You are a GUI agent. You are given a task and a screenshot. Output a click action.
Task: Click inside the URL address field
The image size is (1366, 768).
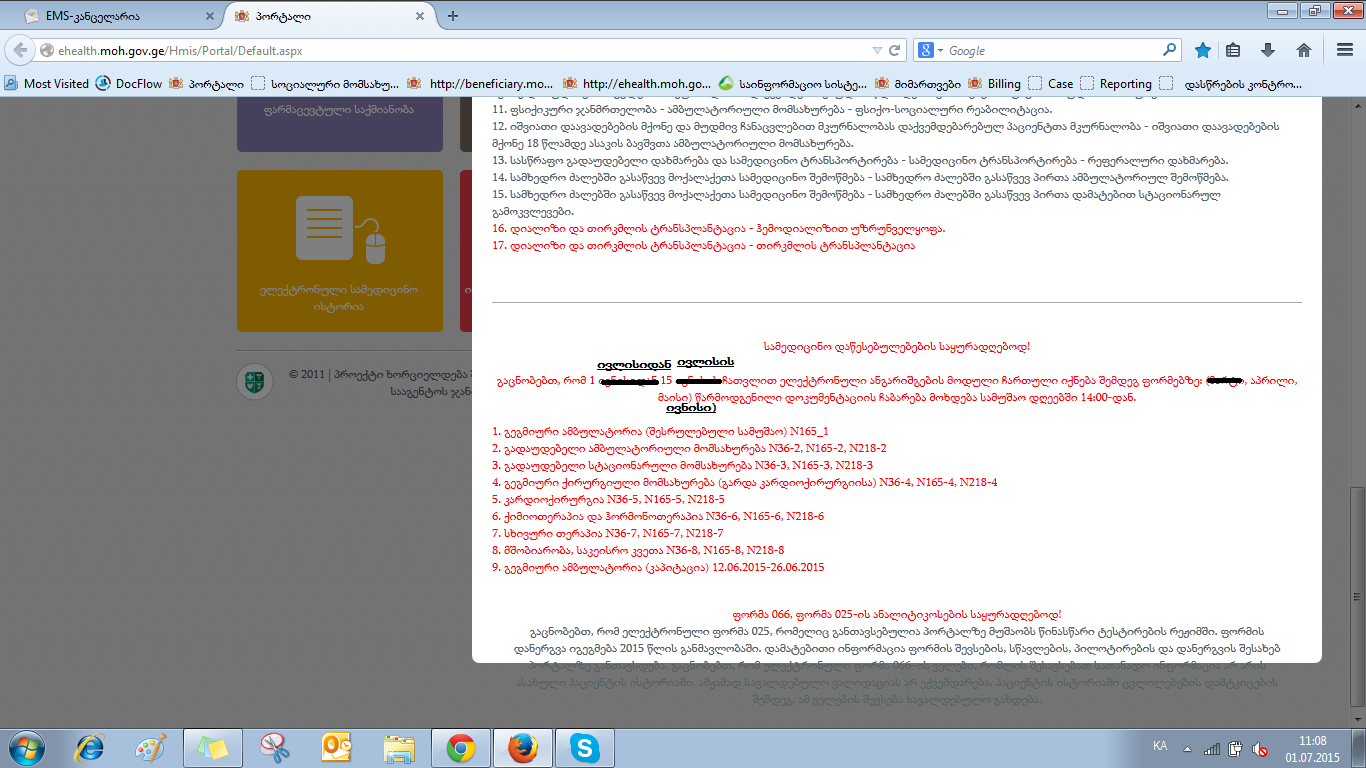click(x=450, y=50)
